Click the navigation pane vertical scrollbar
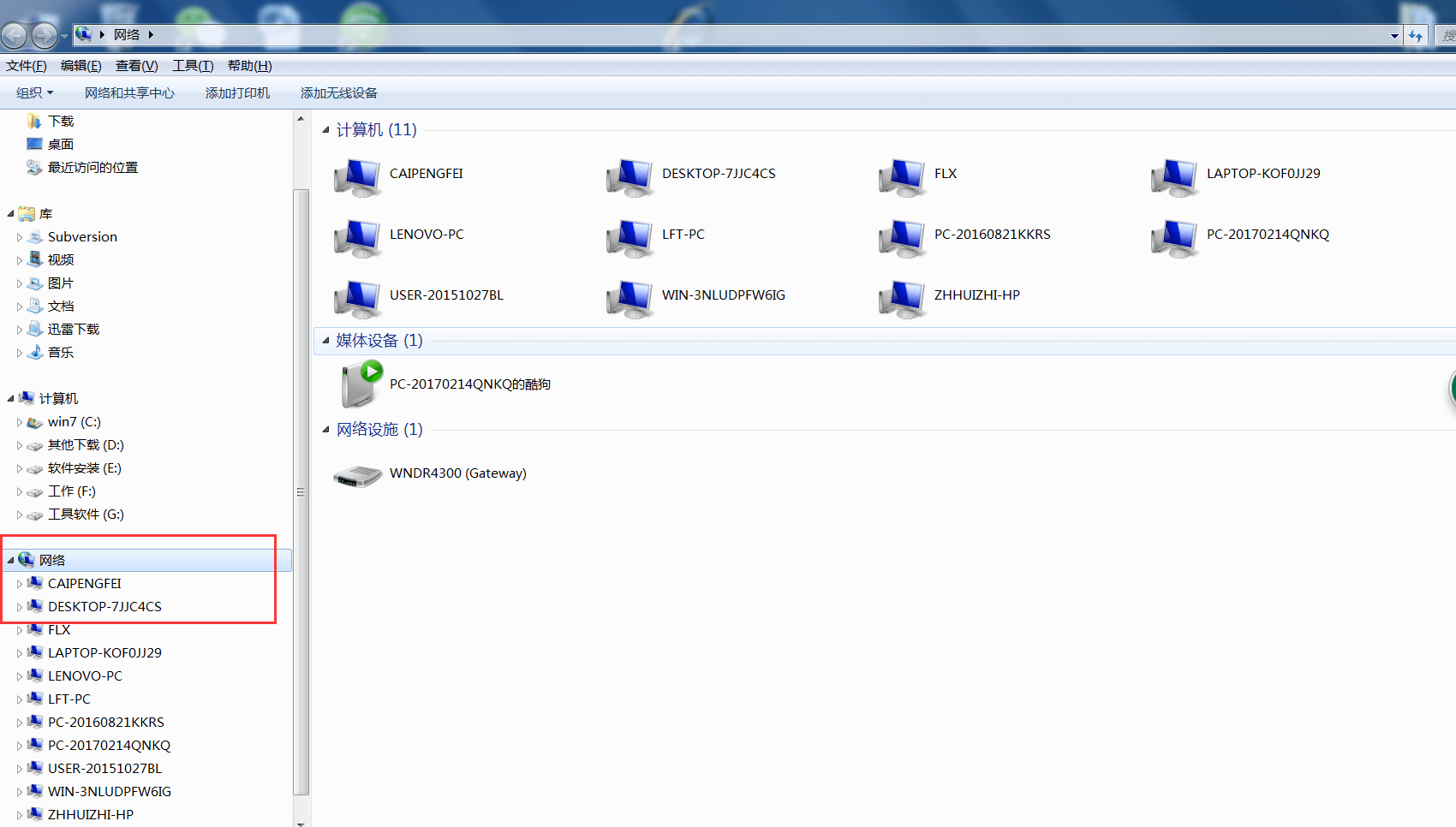The width and height of the screenshot is (1456, 827). (x=301, y=491)
